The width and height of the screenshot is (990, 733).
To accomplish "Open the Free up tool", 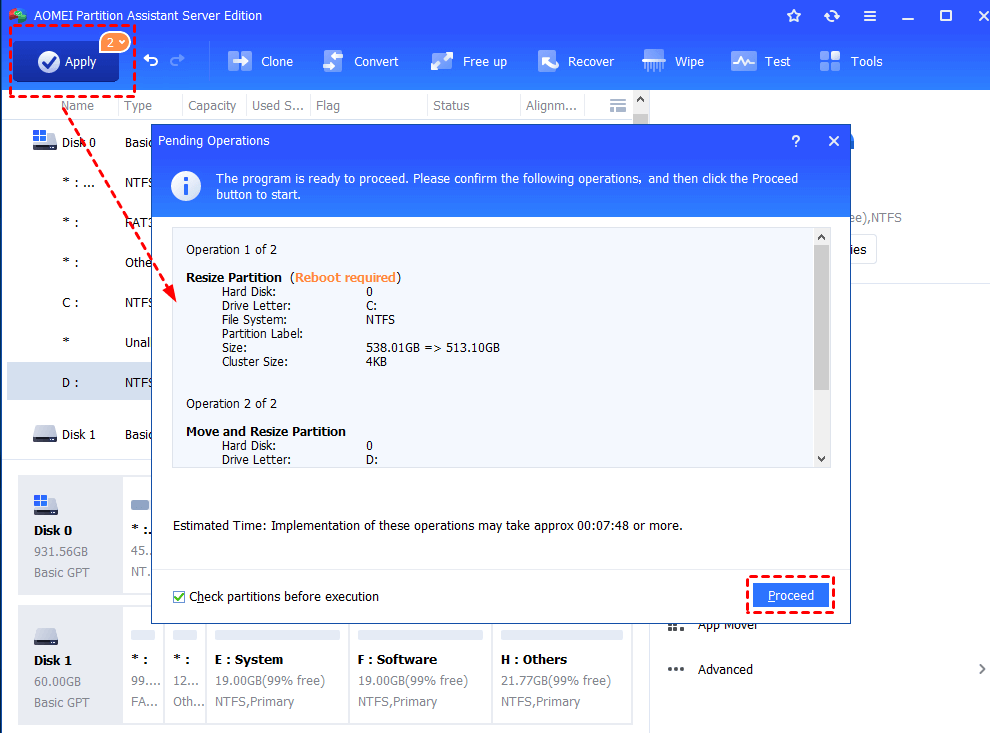I will click(x=468, y=61).
